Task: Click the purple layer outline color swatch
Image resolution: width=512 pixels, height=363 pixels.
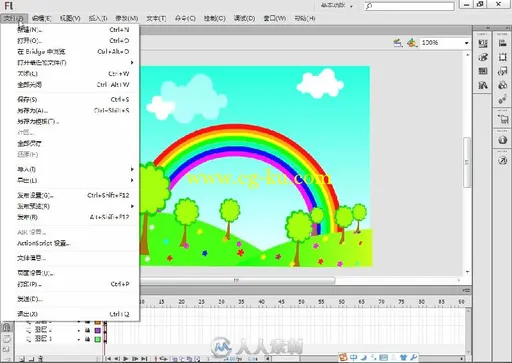Action: [97, 330]
